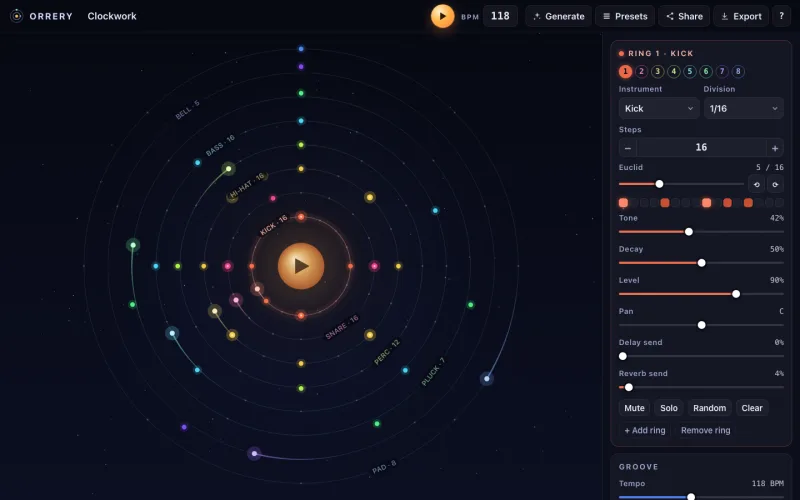Click Add ring

(645, 431)
